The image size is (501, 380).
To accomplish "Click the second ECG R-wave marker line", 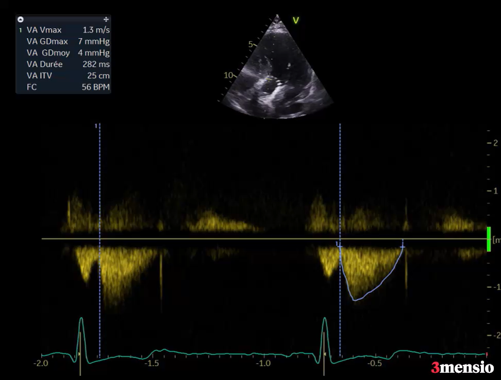I will click(323, 353).
